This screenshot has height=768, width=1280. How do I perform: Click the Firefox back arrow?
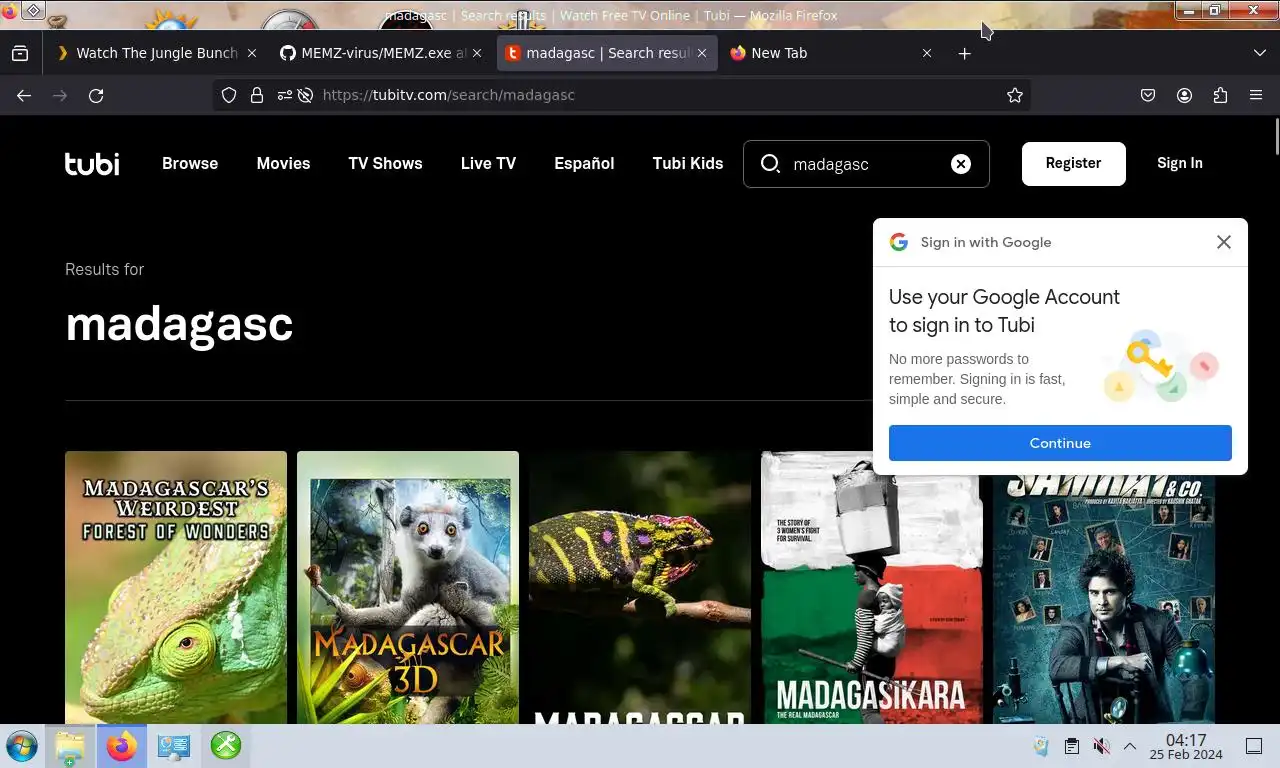coord(24,95)
